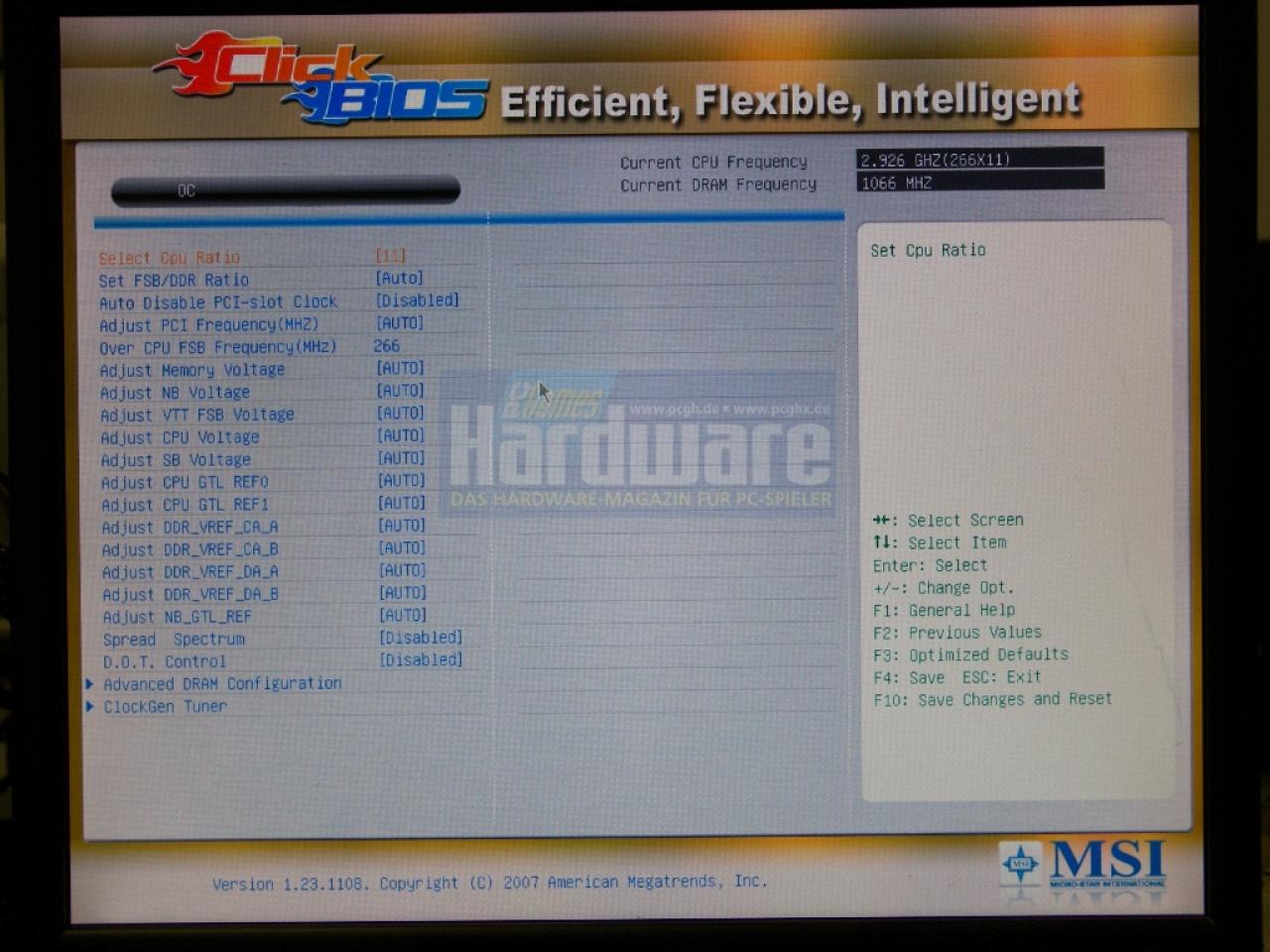This screenshot has height=952, width=1270.
Task: Change Memory Voltage [AUTO] value
Action: pos(401,368)
